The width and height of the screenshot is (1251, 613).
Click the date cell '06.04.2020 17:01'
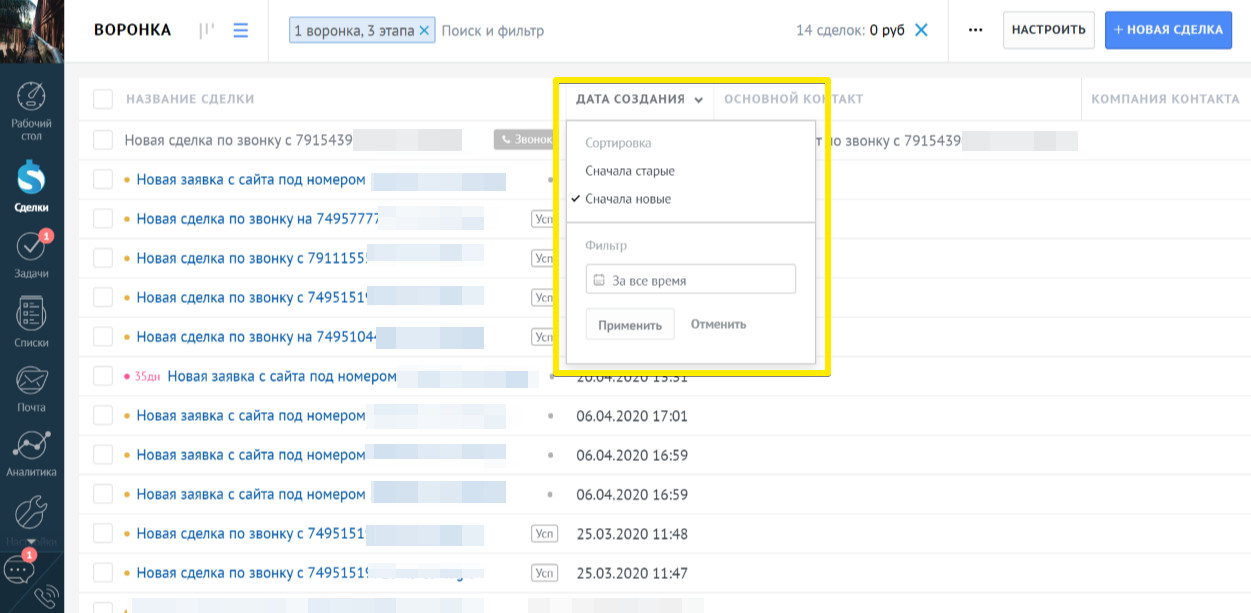pyautogui.click(x=632, y=415)
